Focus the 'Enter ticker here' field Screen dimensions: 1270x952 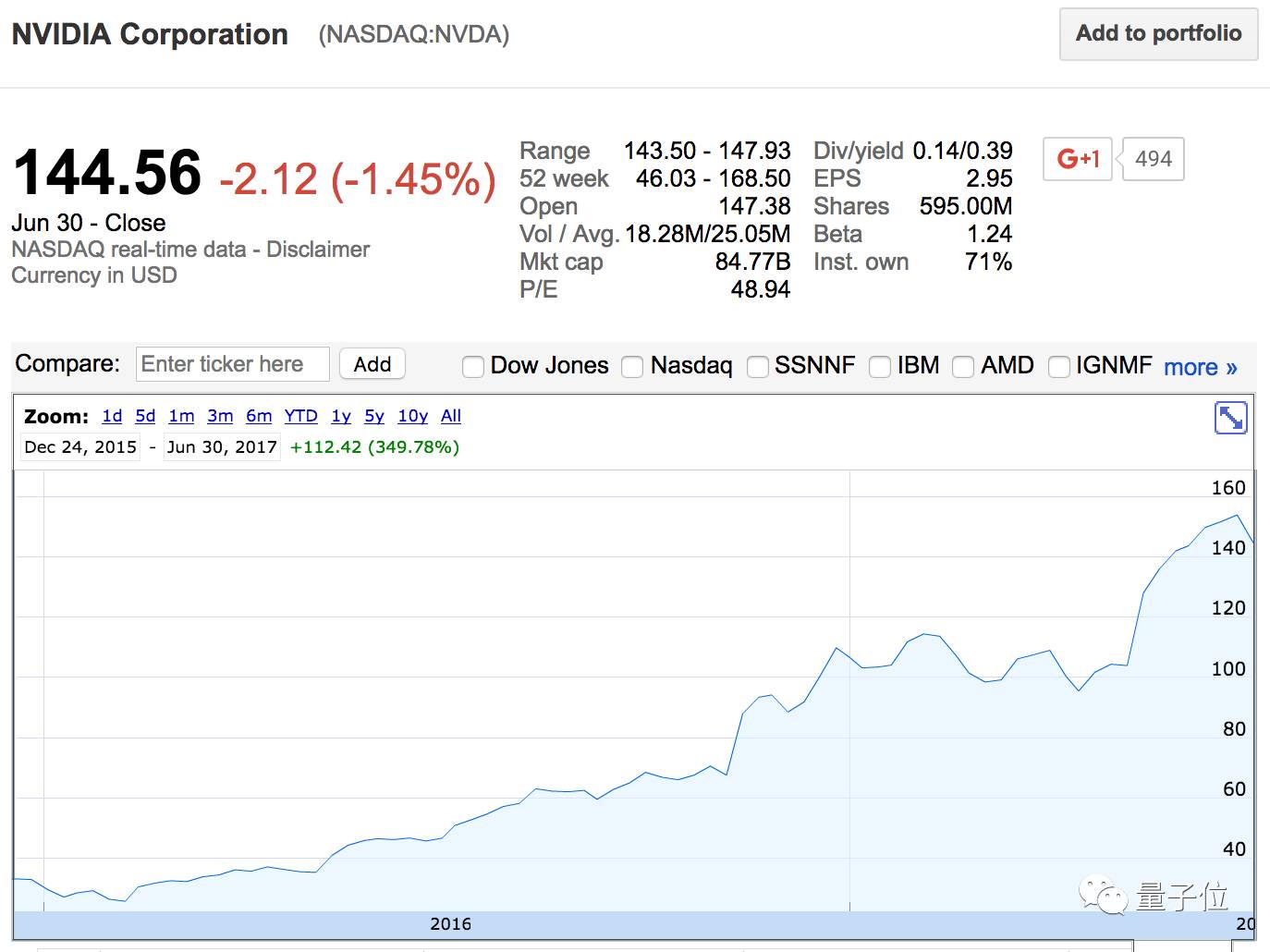232,364
